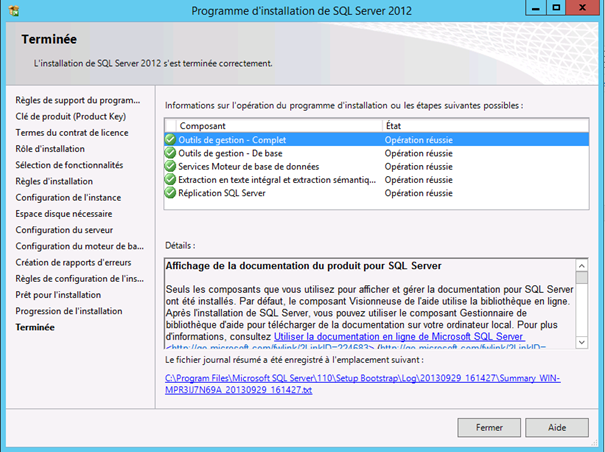Close the setup window with the X button
605x452 pixels.
pyautogui.click(x=582, y=8)
